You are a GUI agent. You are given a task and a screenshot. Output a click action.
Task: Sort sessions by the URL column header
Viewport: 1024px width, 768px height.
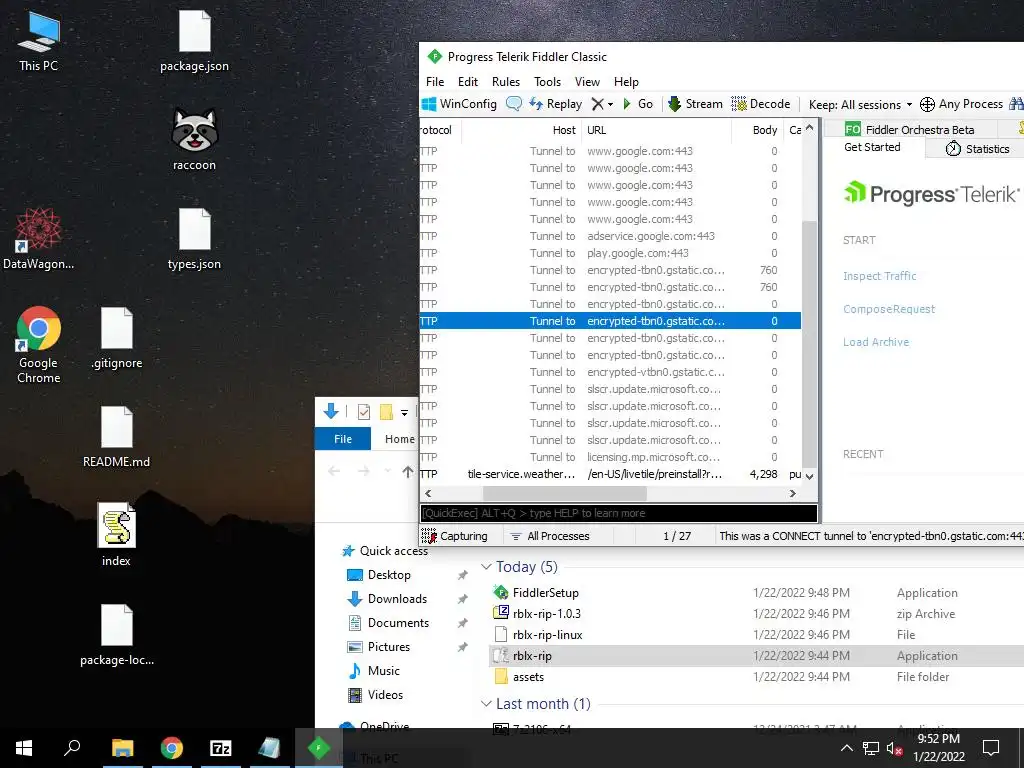coord(656,130)
